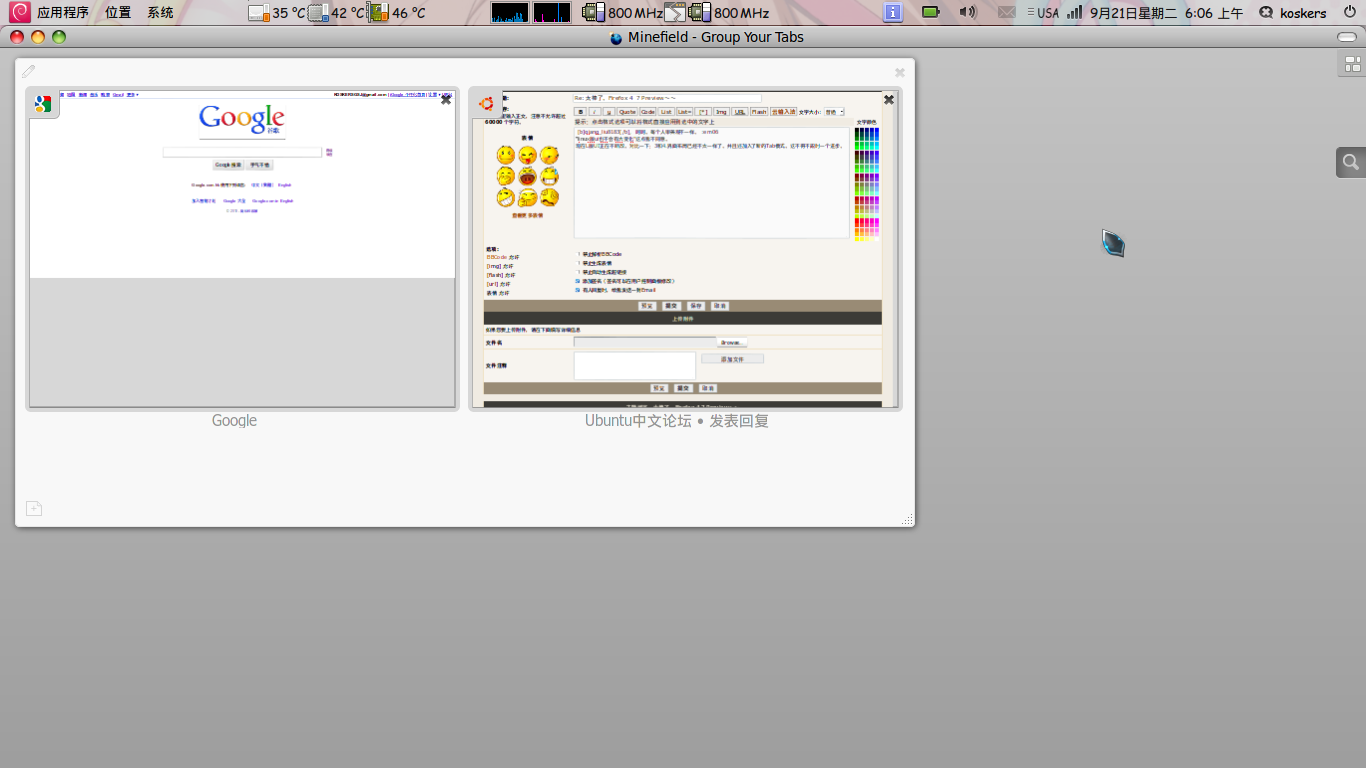The width and height of the screenshot is (1366, 768).
Task: Add a new tab to the group
Action: pyautogui.click(x=34, y=508)
